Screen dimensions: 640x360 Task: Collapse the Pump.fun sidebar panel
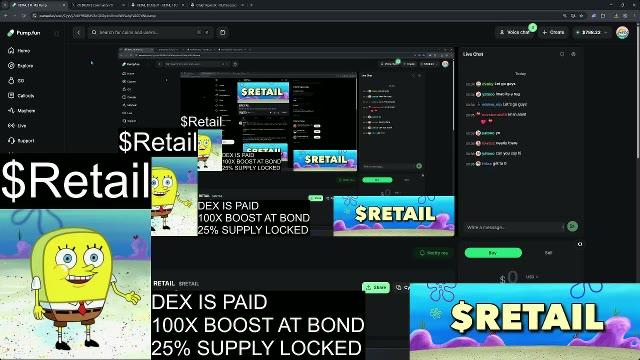57,33
